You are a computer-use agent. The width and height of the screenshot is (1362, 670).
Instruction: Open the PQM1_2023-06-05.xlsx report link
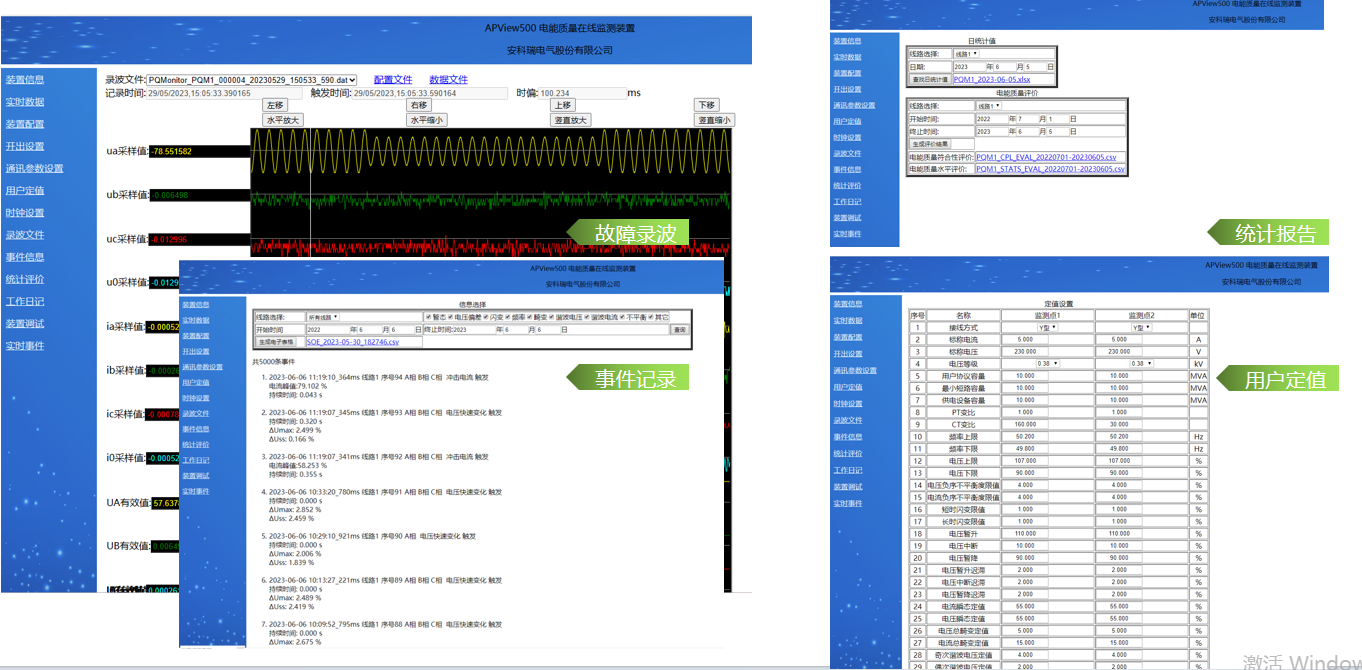click(991, 79)
